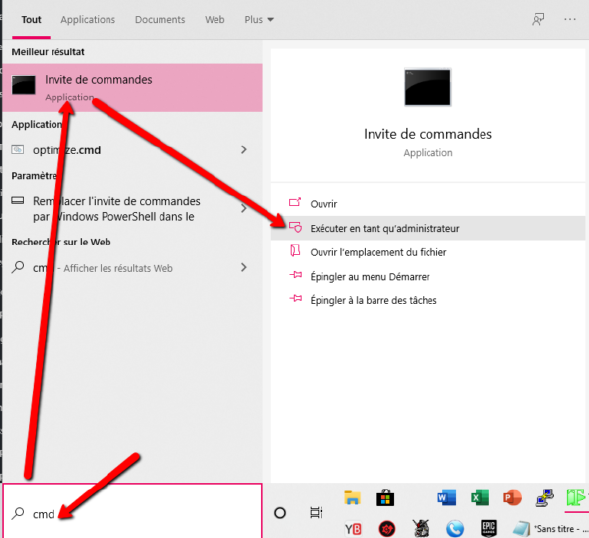Open Microsoft Store from the taskbar

coord(385,498)
